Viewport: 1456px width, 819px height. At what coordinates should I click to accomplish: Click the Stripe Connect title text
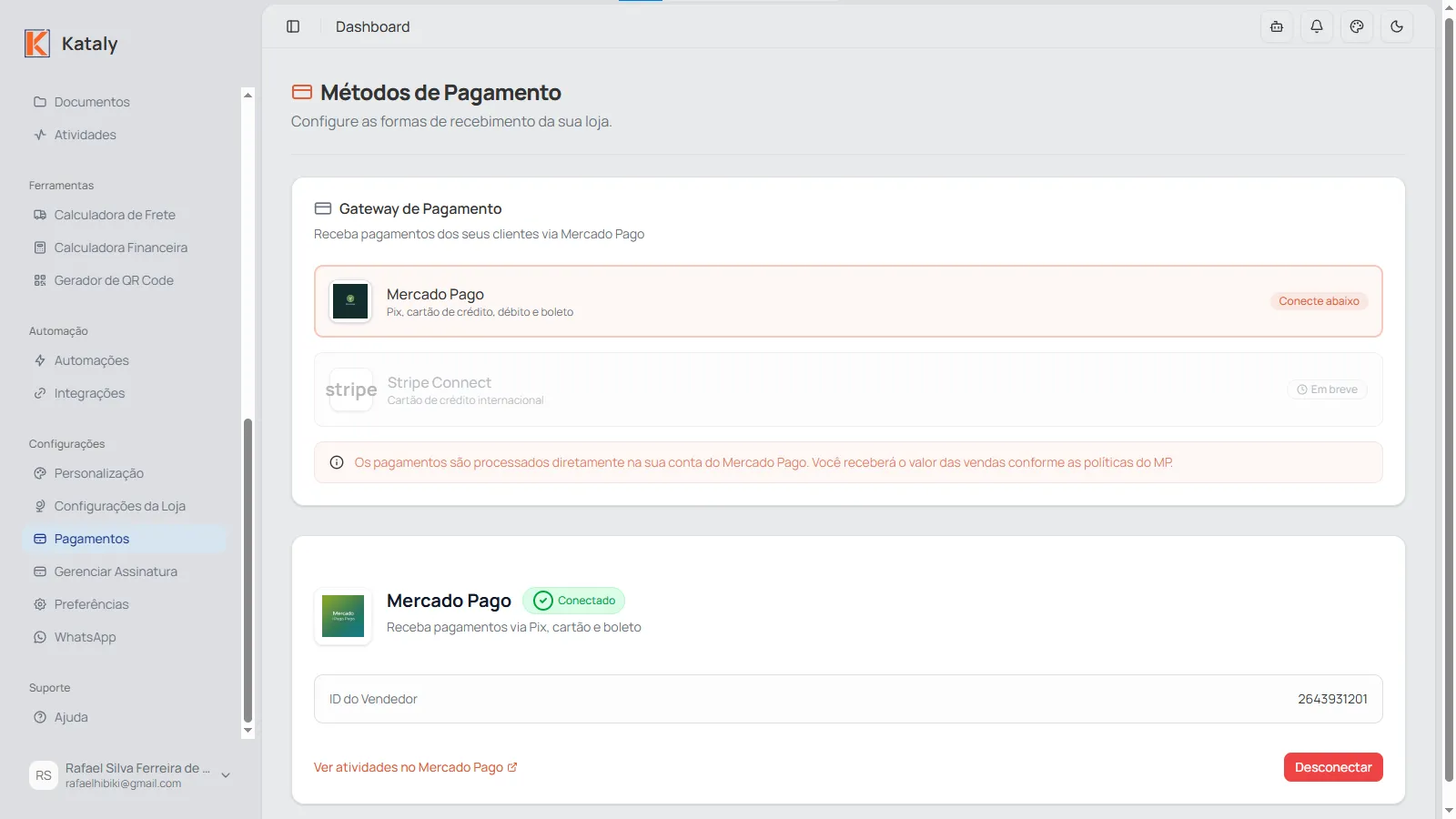click(440, 382)
